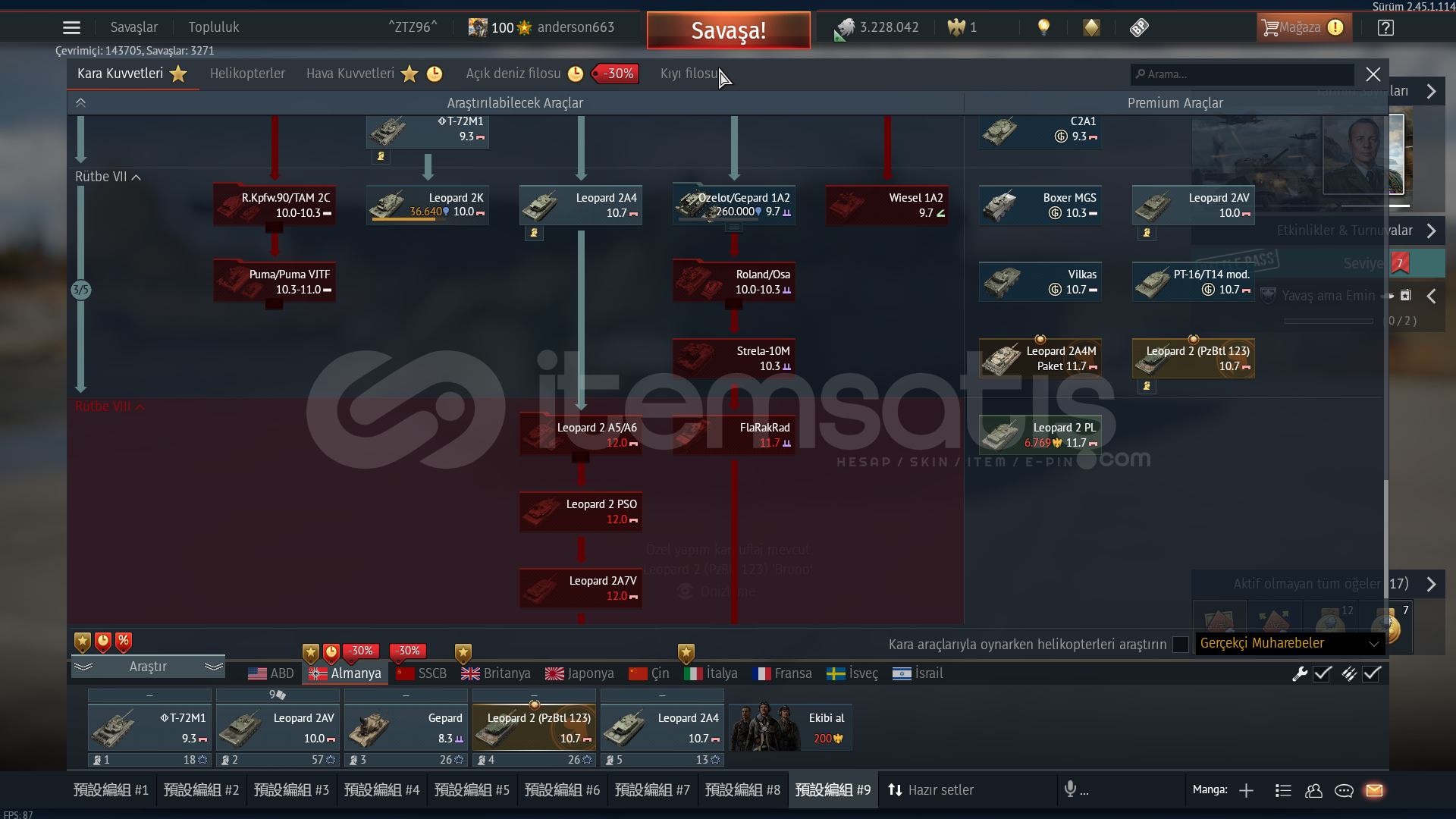Screen dimensions: 1456x819
Task: Open the lightbulb hints icon
Action: point(1043,28)
